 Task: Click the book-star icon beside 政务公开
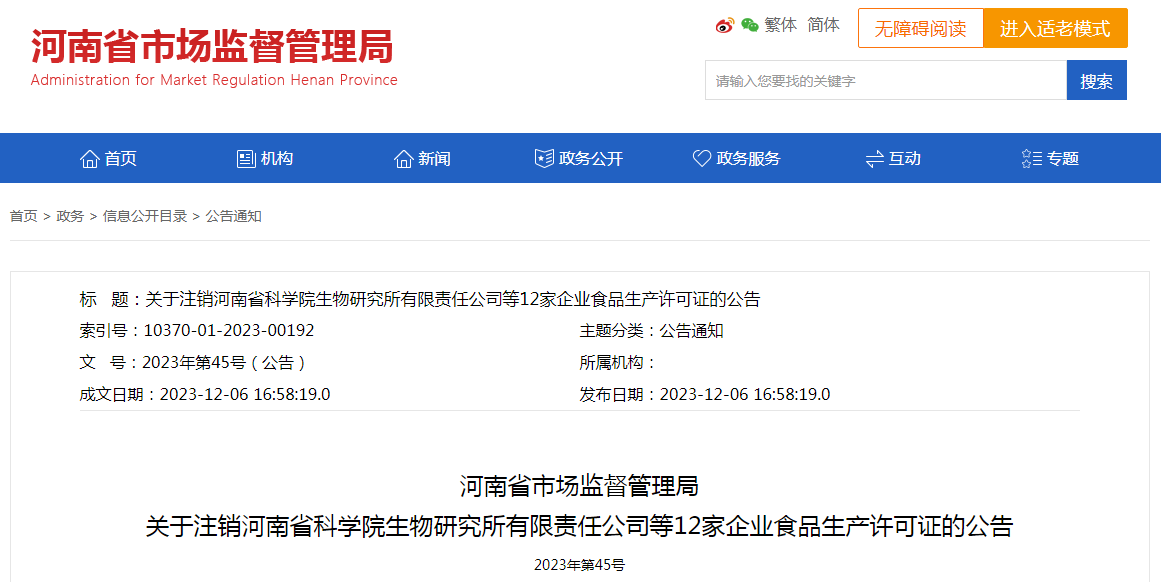pos(544,158)
